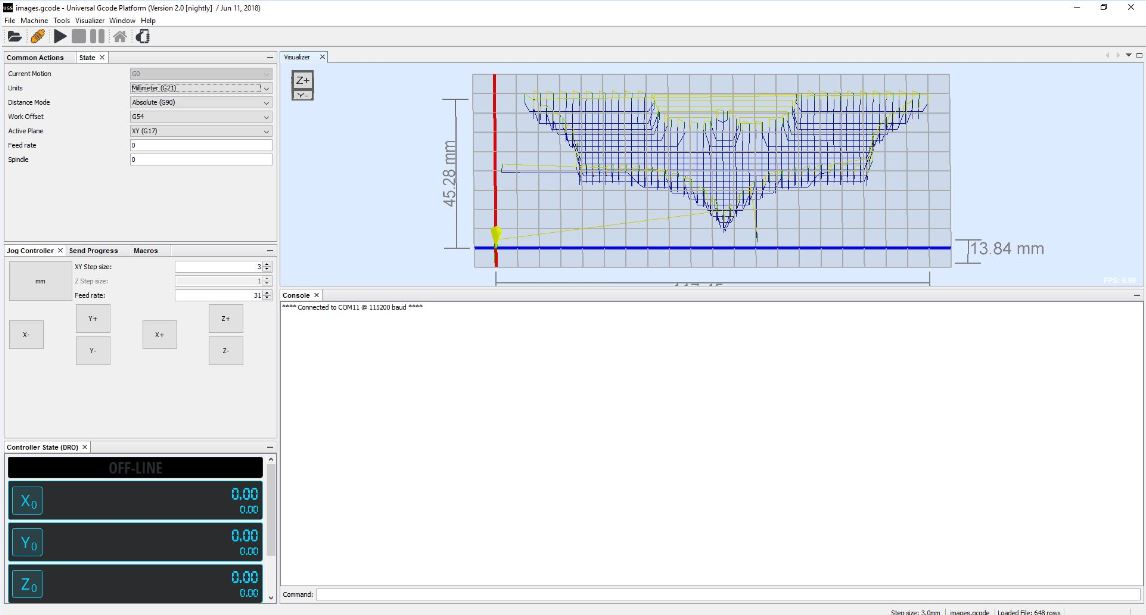Increase XY Step size with spinner up arrow

pyautogui.click(x=267, y=265)
